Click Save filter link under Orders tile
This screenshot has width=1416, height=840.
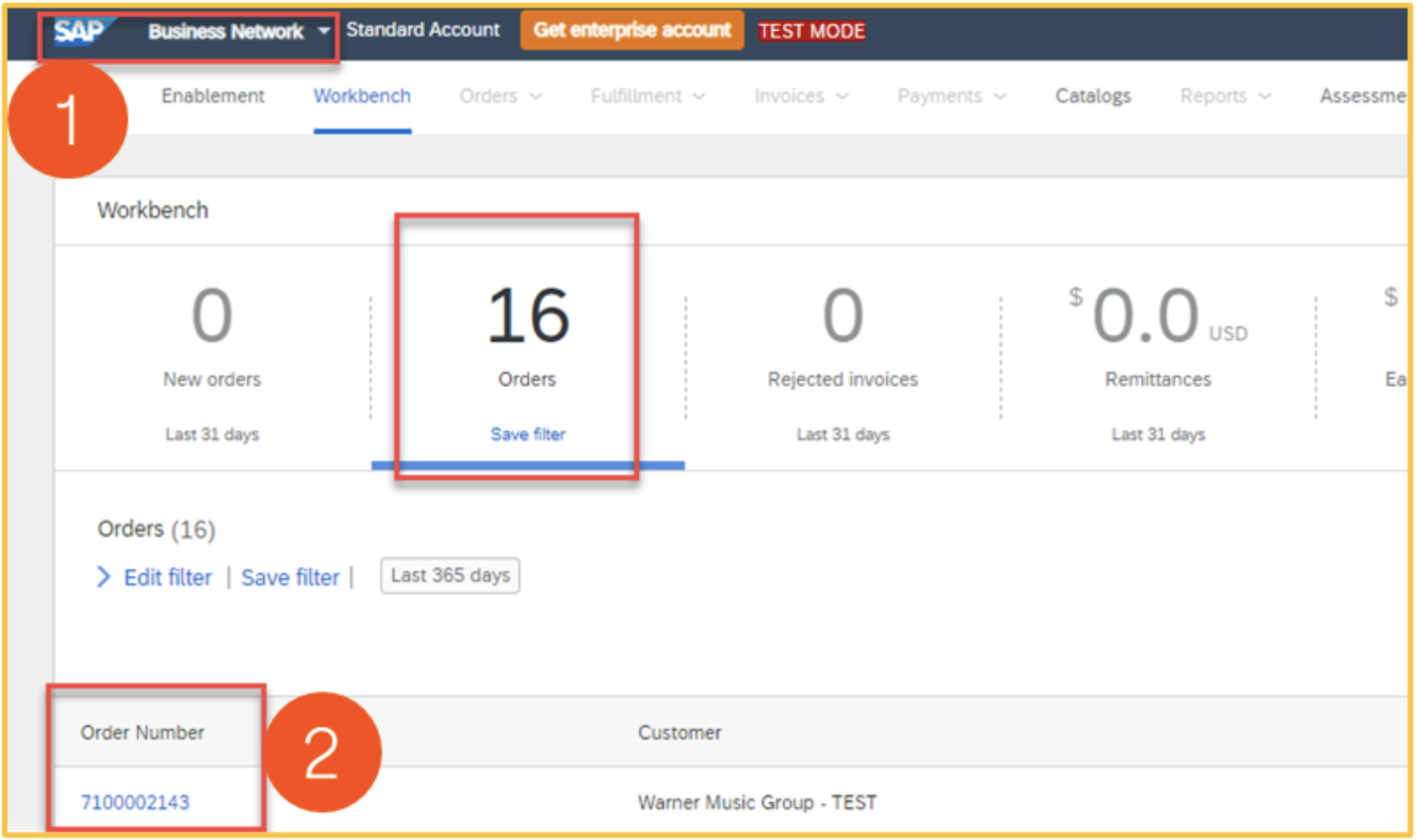[x=528, y=434]
